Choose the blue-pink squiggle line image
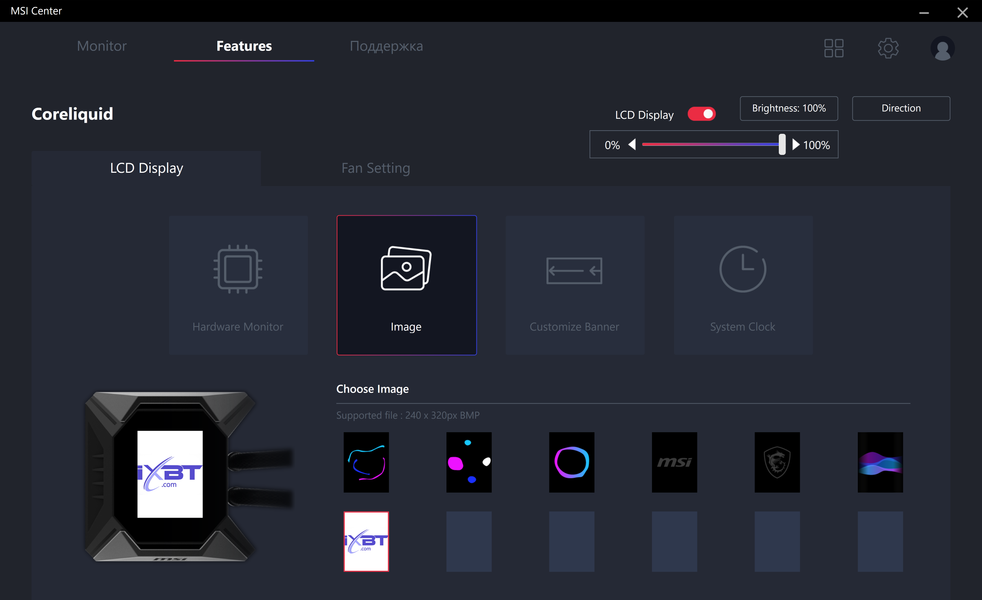This screenshot has width=982, height=600. tap(366, 462)
